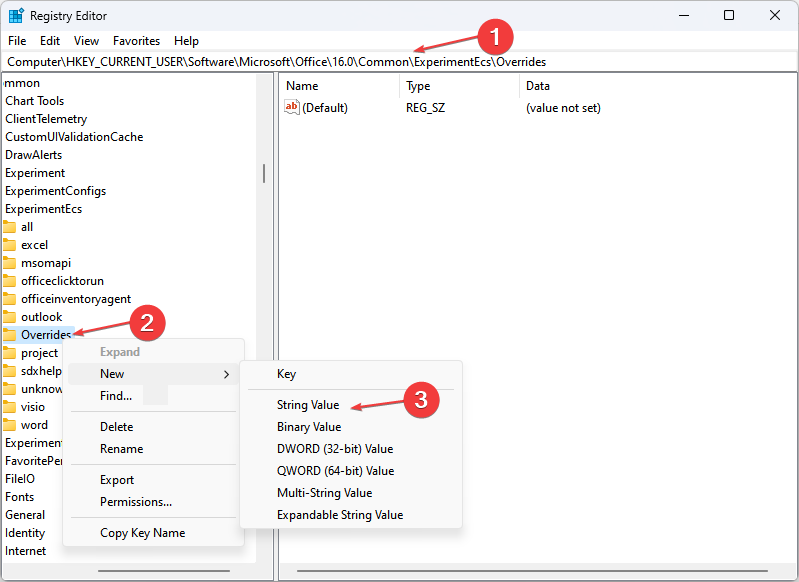This screenshot has width=799, height=582.
Task: Open the Edit menu
Action: pos(50,41)
